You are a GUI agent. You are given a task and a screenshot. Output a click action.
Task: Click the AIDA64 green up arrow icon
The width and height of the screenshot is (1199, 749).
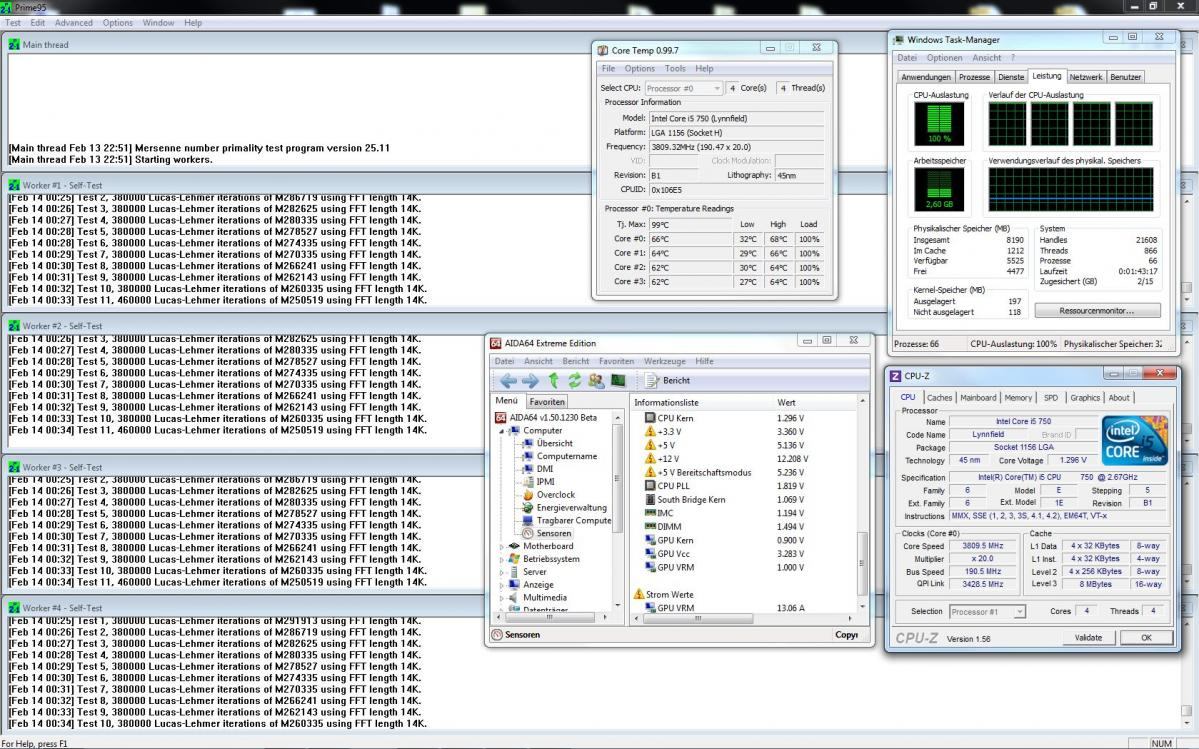553,380
